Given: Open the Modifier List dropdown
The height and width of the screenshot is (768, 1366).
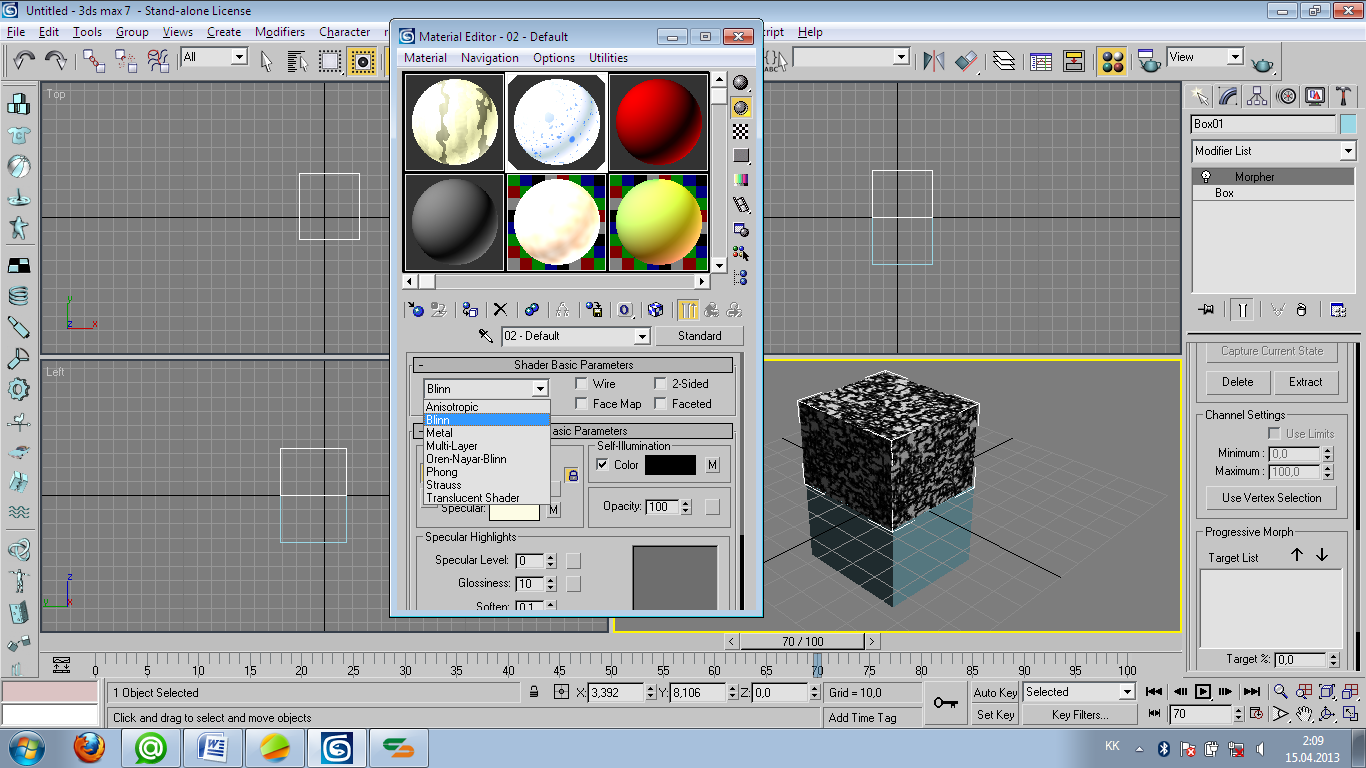Looking at the screenshot, I should [1347, 151].
